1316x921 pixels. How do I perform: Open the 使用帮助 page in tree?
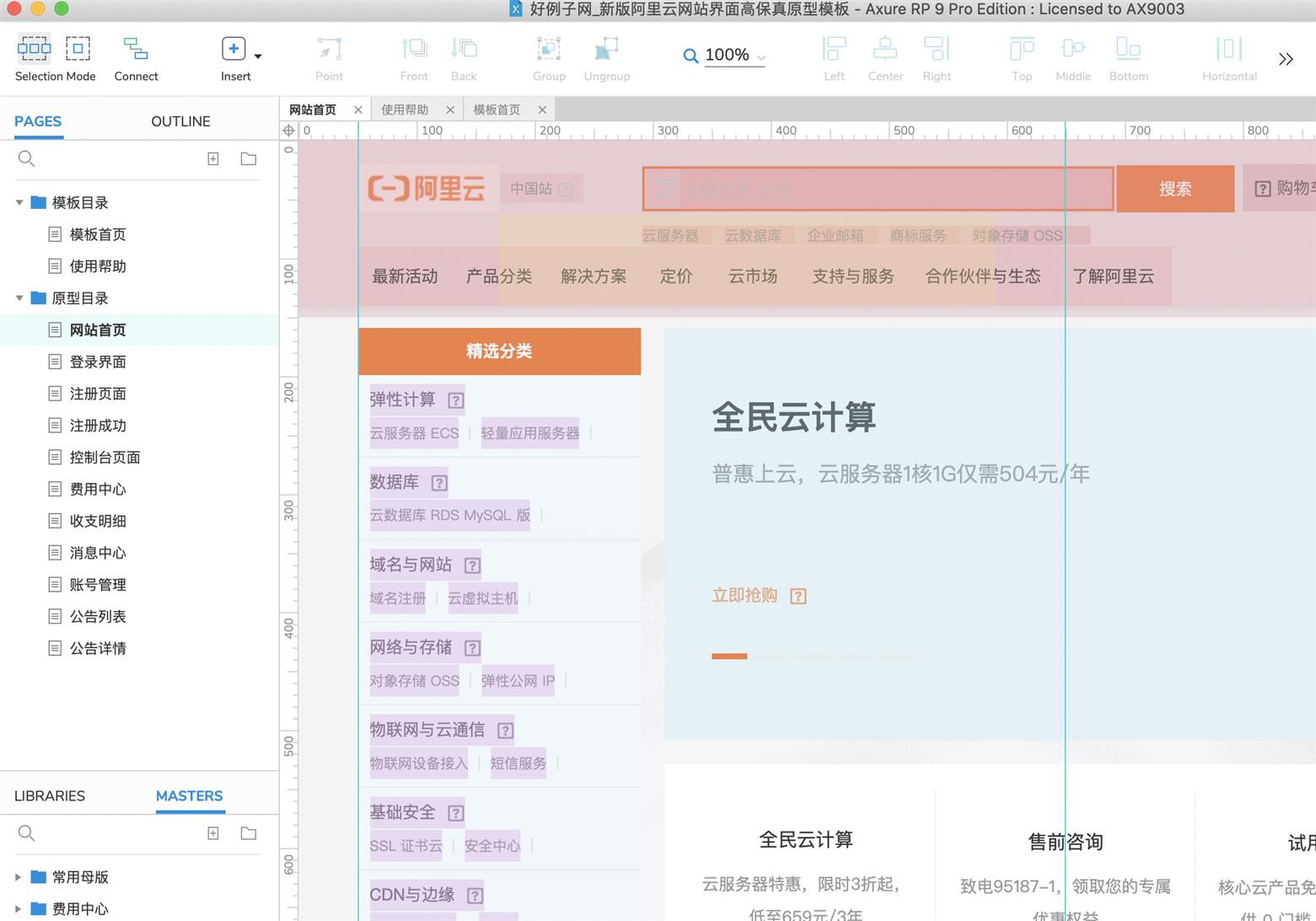click(98, 266)
